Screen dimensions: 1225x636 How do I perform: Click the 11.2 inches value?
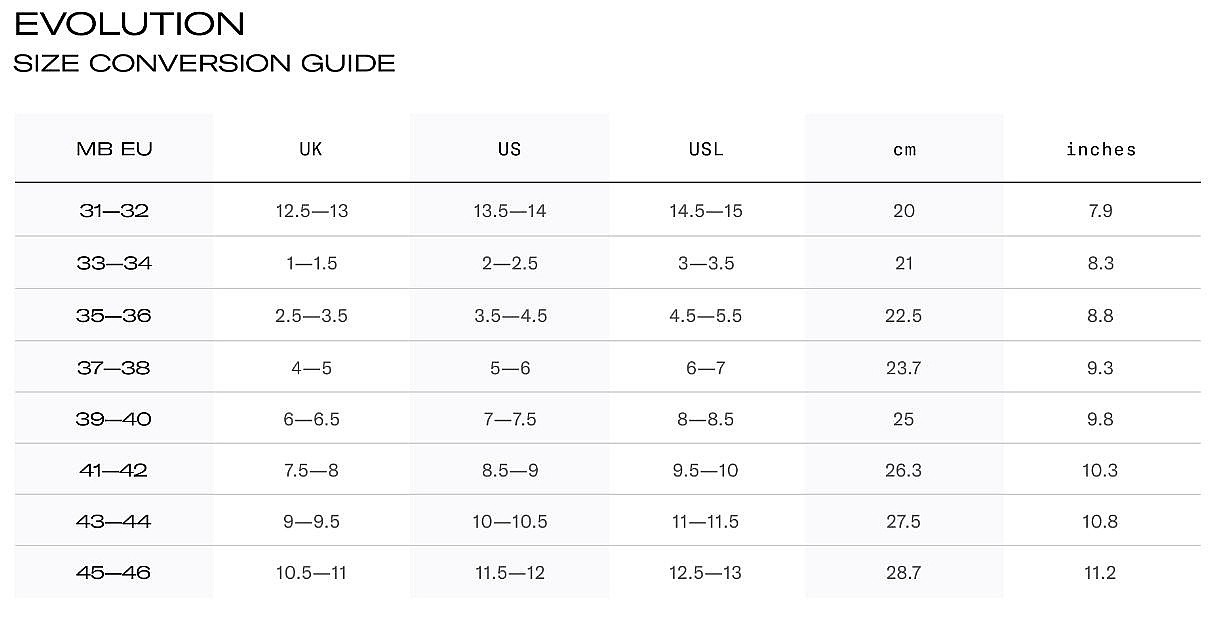(x=1101, y=574)
